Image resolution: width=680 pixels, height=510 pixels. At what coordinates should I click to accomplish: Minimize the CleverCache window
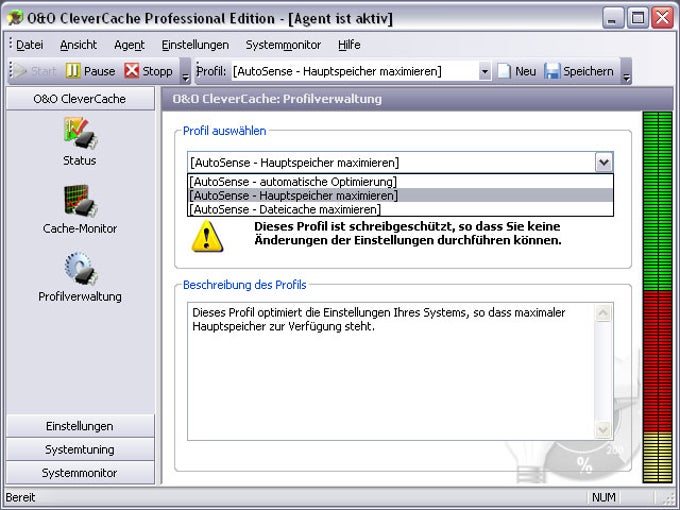pyautogui.click(x=612, y=18)
